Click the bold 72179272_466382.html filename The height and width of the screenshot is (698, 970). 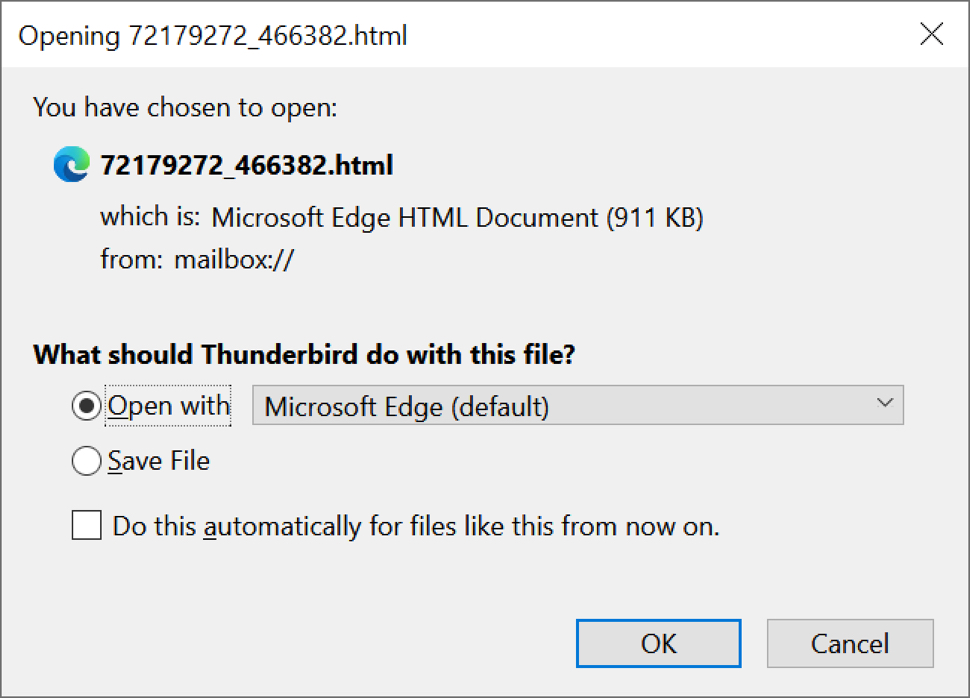click(247, 165)
